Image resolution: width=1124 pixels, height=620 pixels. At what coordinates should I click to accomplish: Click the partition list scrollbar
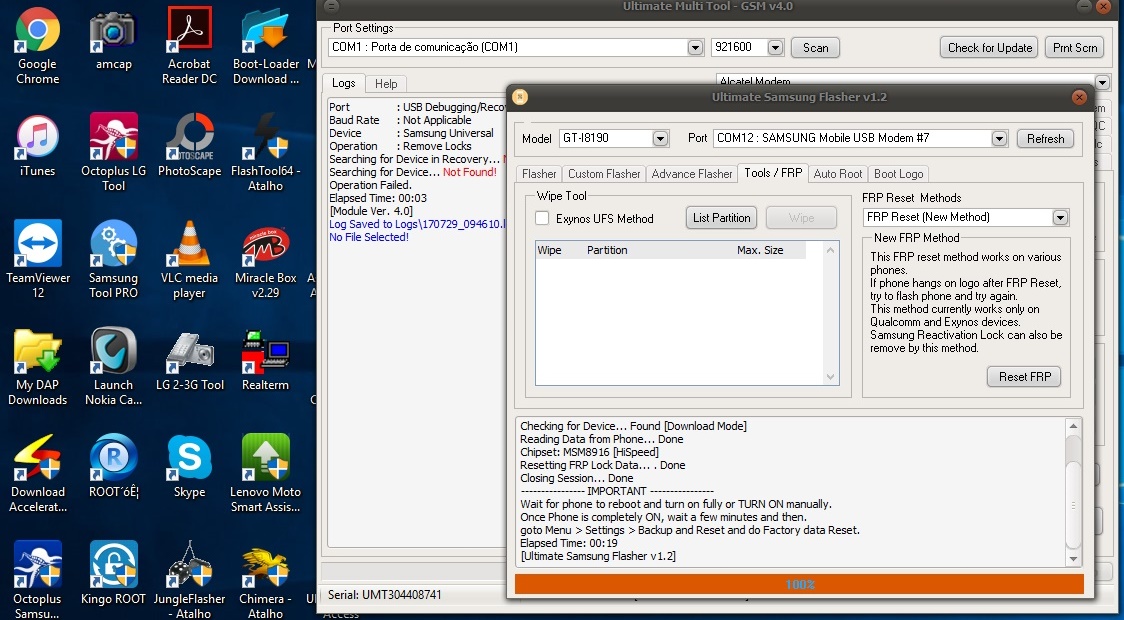pos(831,313)
